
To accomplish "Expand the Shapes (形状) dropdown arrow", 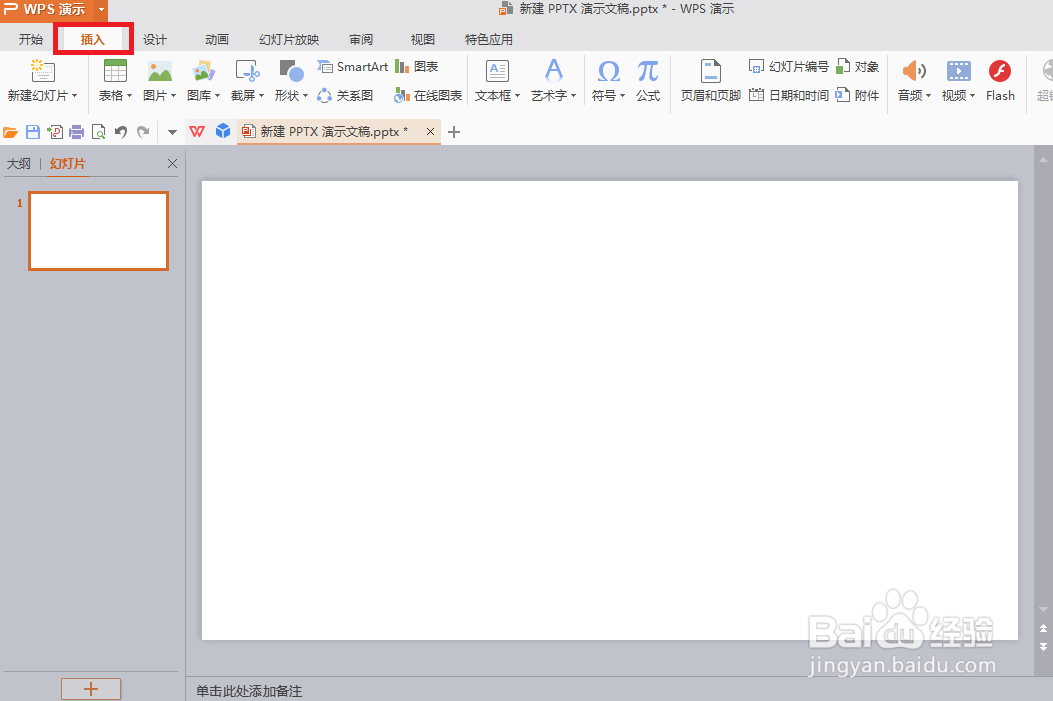I will [x=305, y=96].
